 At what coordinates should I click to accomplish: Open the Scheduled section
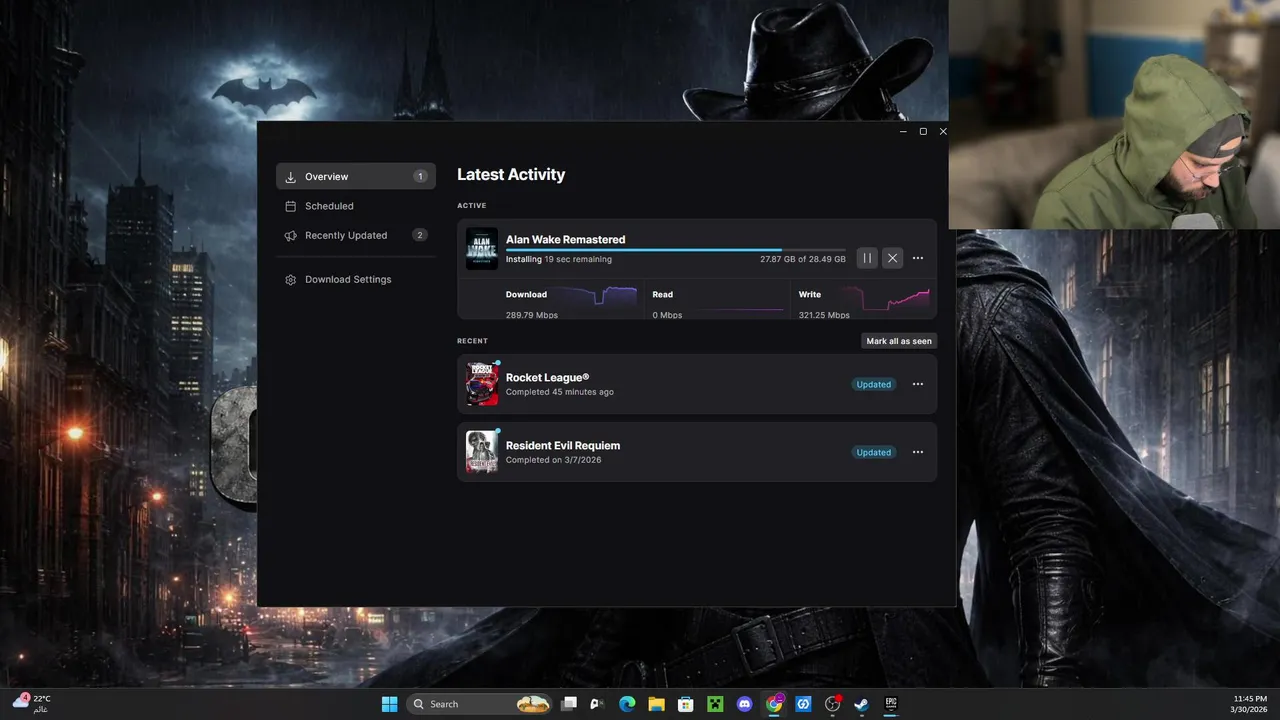point(356,206)
